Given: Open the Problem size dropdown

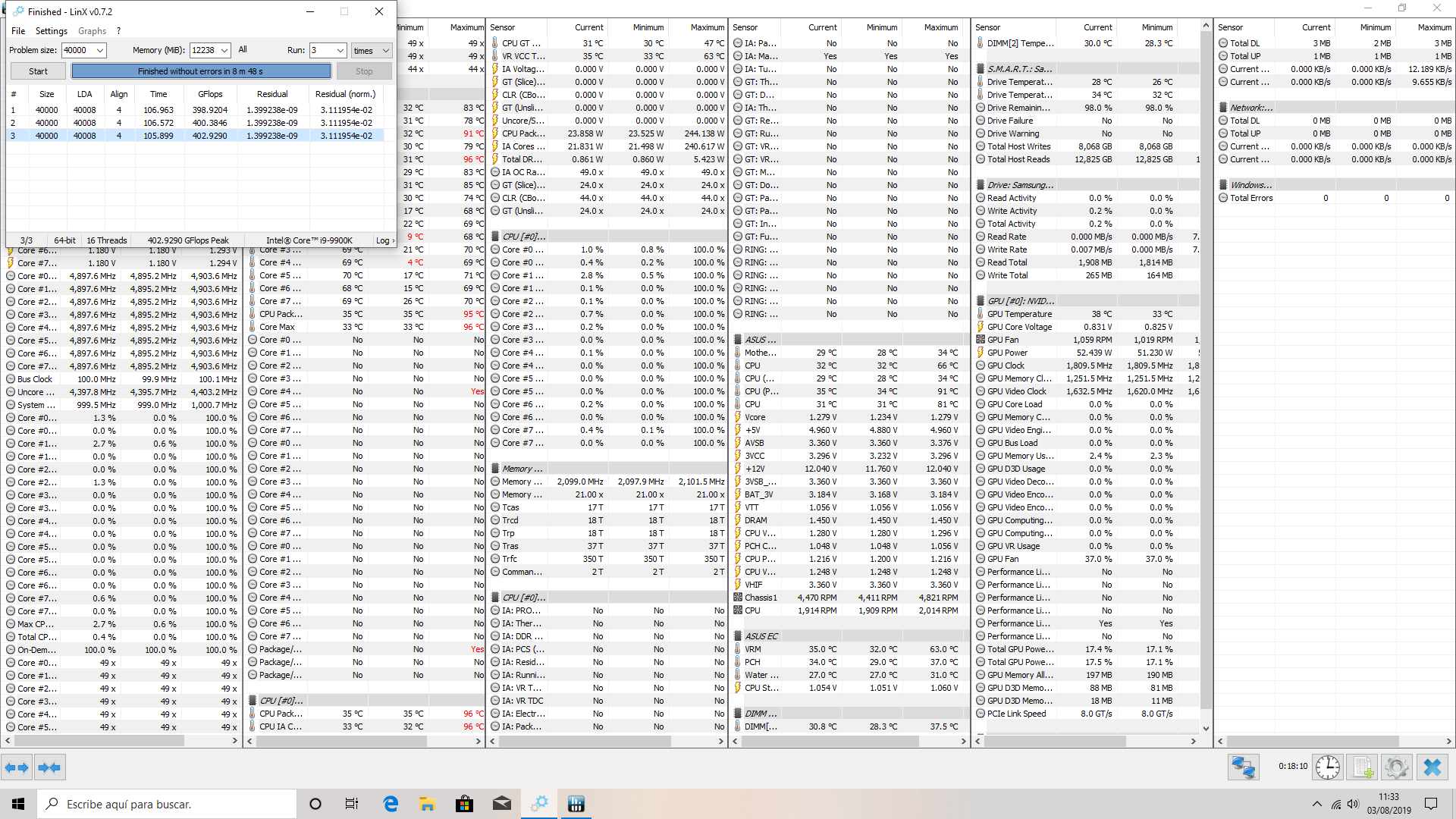Looking at the screenshot, I should pyautogui.click(x=100, y=50).
